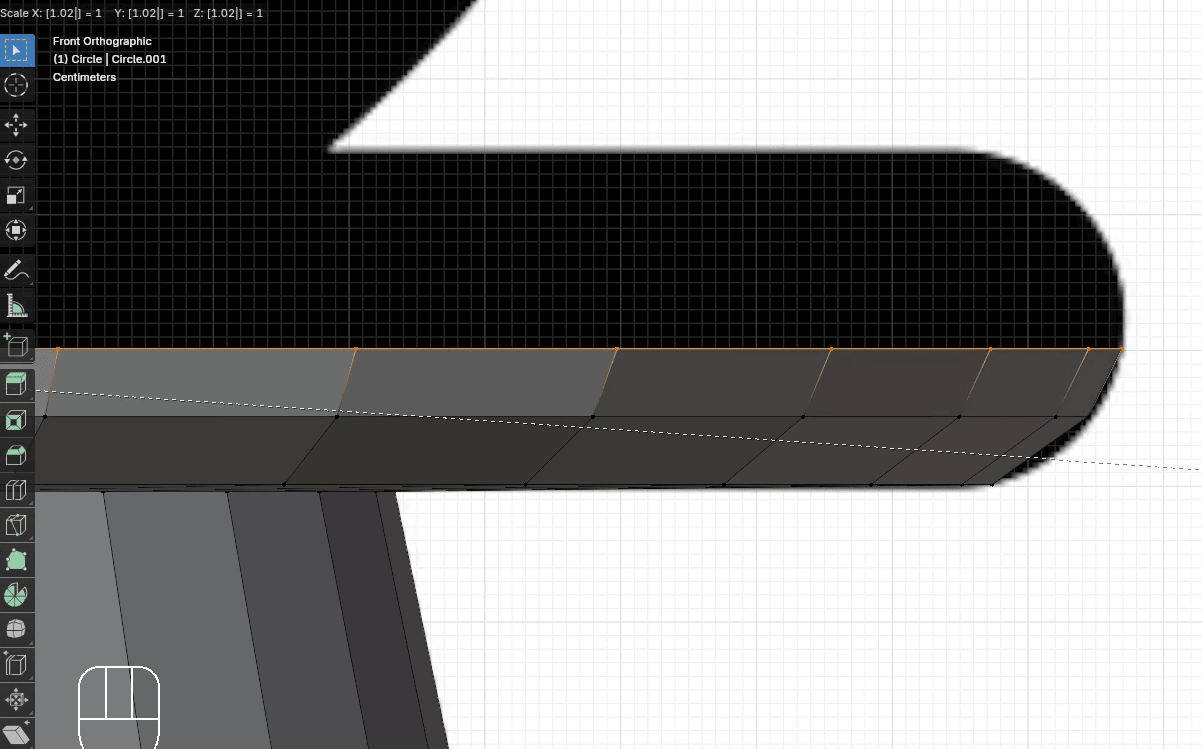1202x749 pixels.
Task: Switch to the Rotate tool
Action: tap(16, 160)
